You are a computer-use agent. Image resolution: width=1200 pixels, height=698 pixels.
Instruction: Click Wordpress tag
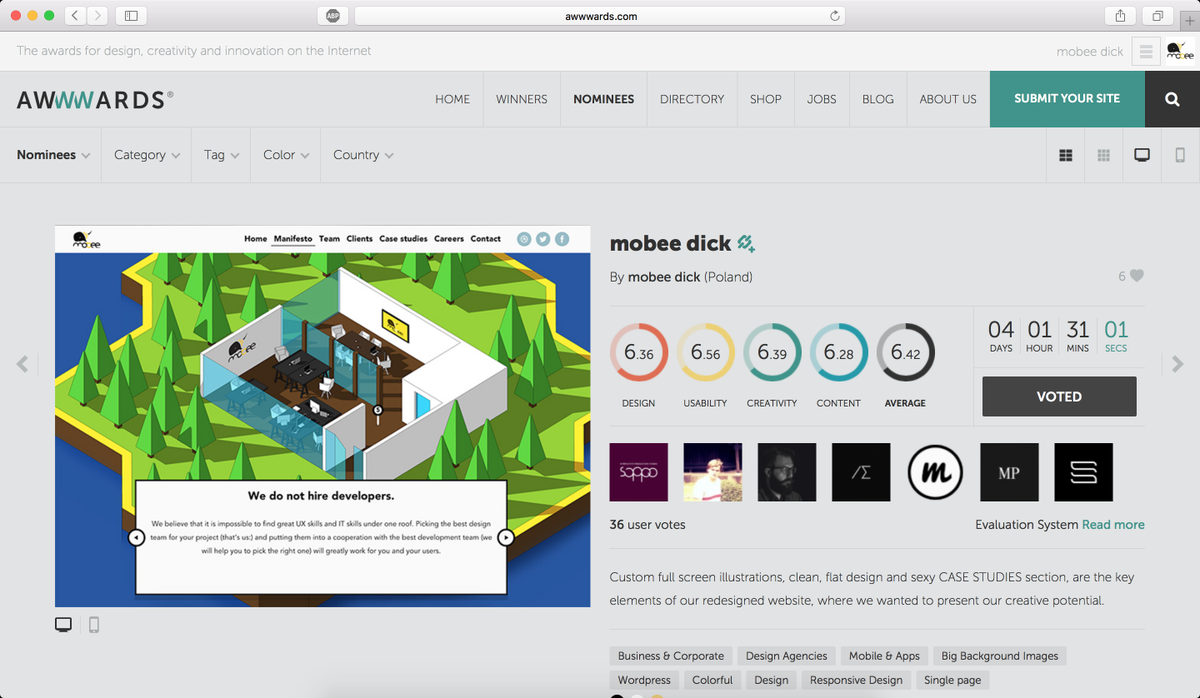coord(644,680)
